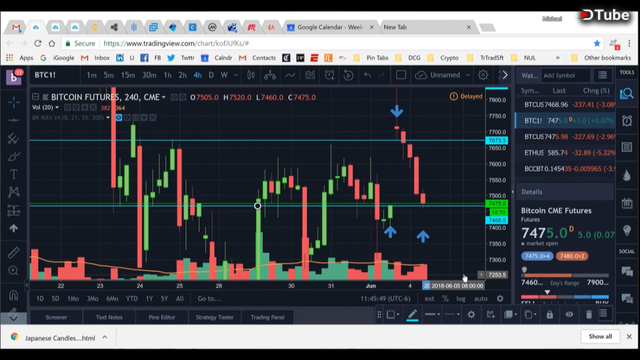640x360 pixels.
Task: Set interval to 15m
Action: click(x=127, y=75)
